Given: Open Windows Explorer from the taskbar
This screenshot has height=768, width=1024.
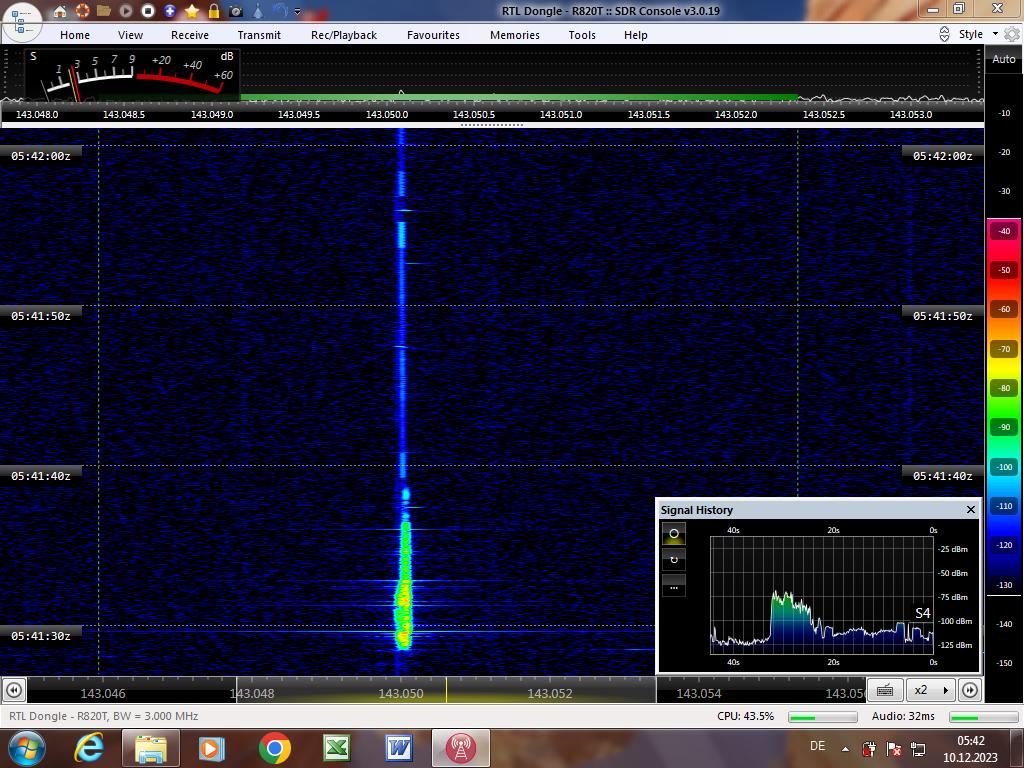Looking at the screenshot, I should coord(150,748).
